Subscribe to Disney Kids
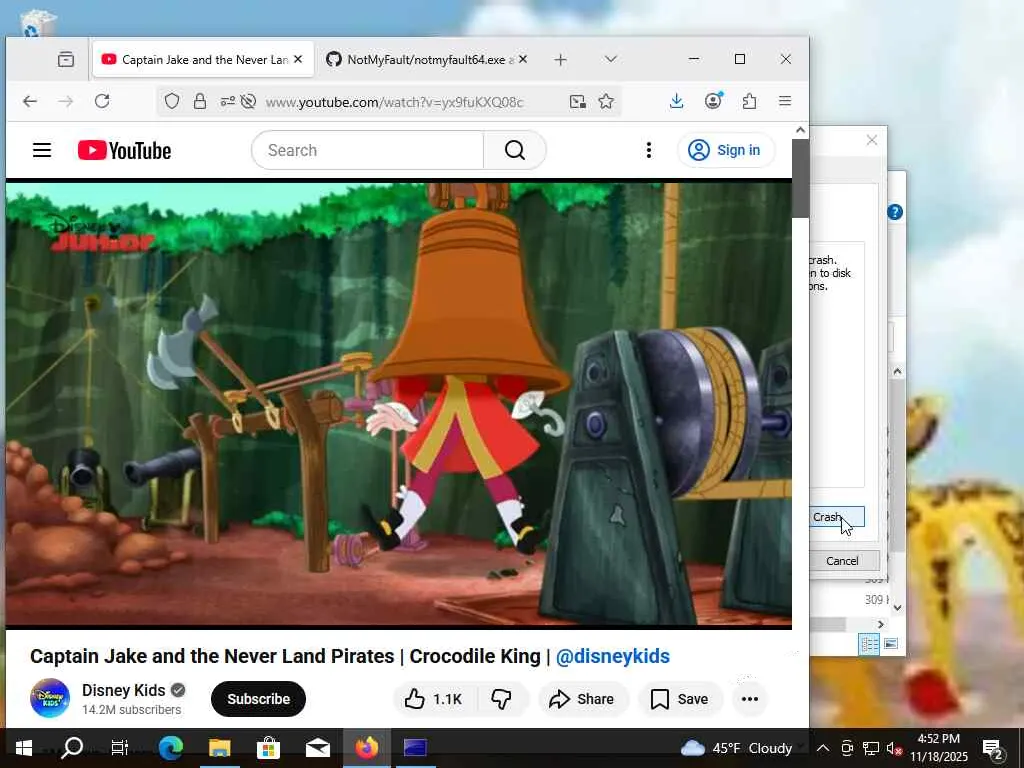This screenshot has height=768, width=1024. point(258,699)
